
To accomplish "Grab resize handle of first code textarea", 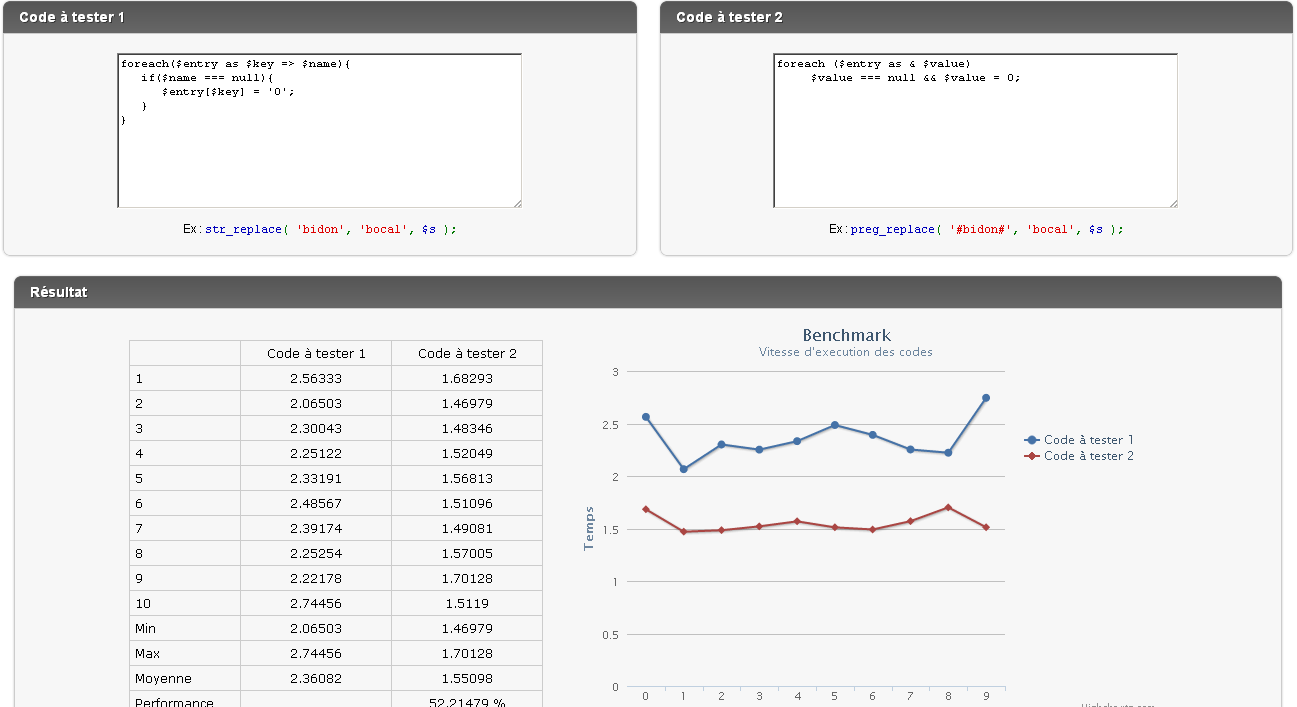I will pyautogui.click(x=517, y=203).
